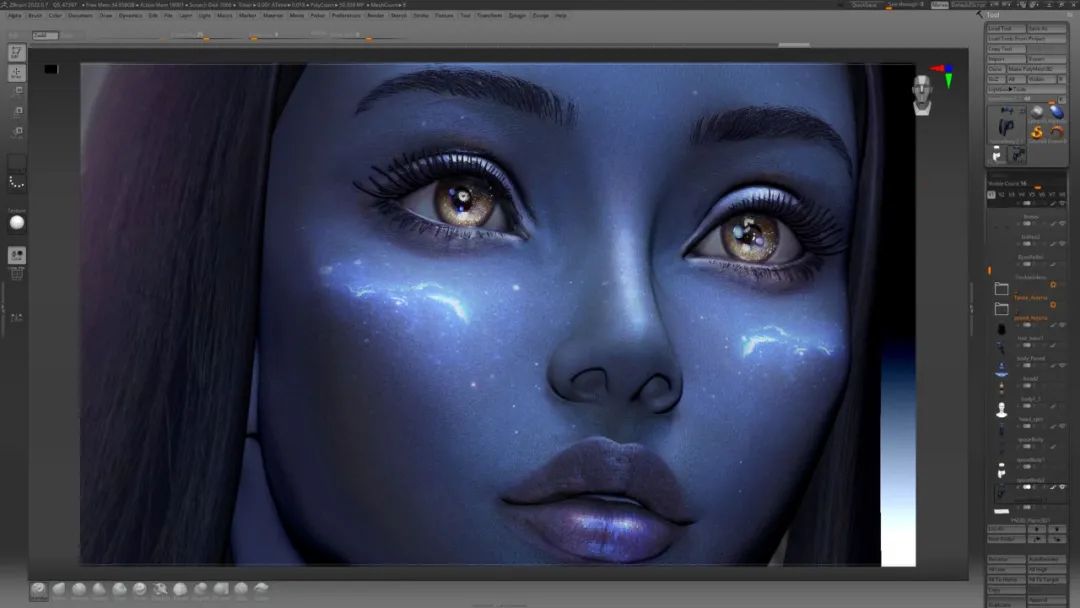Image resolution: width=1080 pixels, height=608 pixels.
Task: Open the Material menu
Action: coord(273,15)
